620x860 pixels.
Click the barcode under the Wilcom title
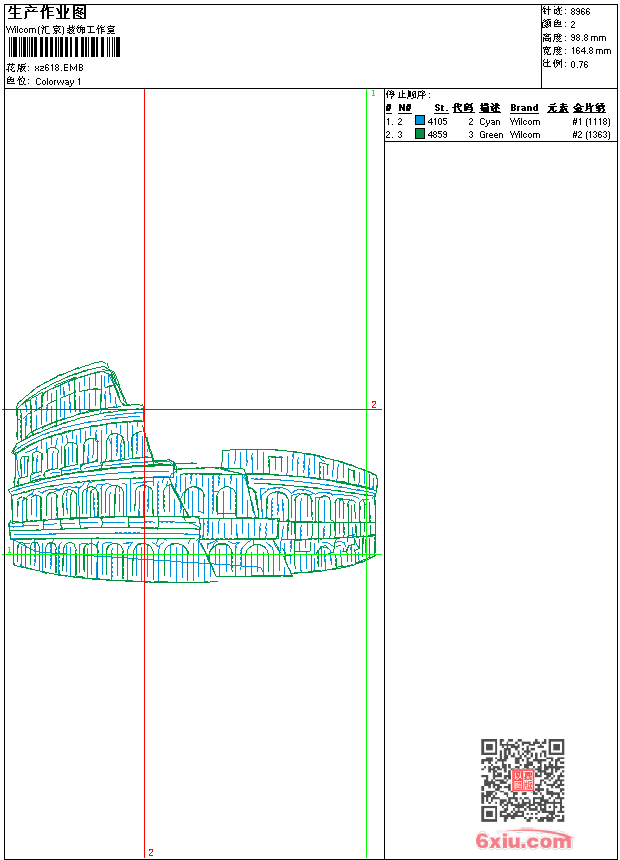[x=66, y=48]
